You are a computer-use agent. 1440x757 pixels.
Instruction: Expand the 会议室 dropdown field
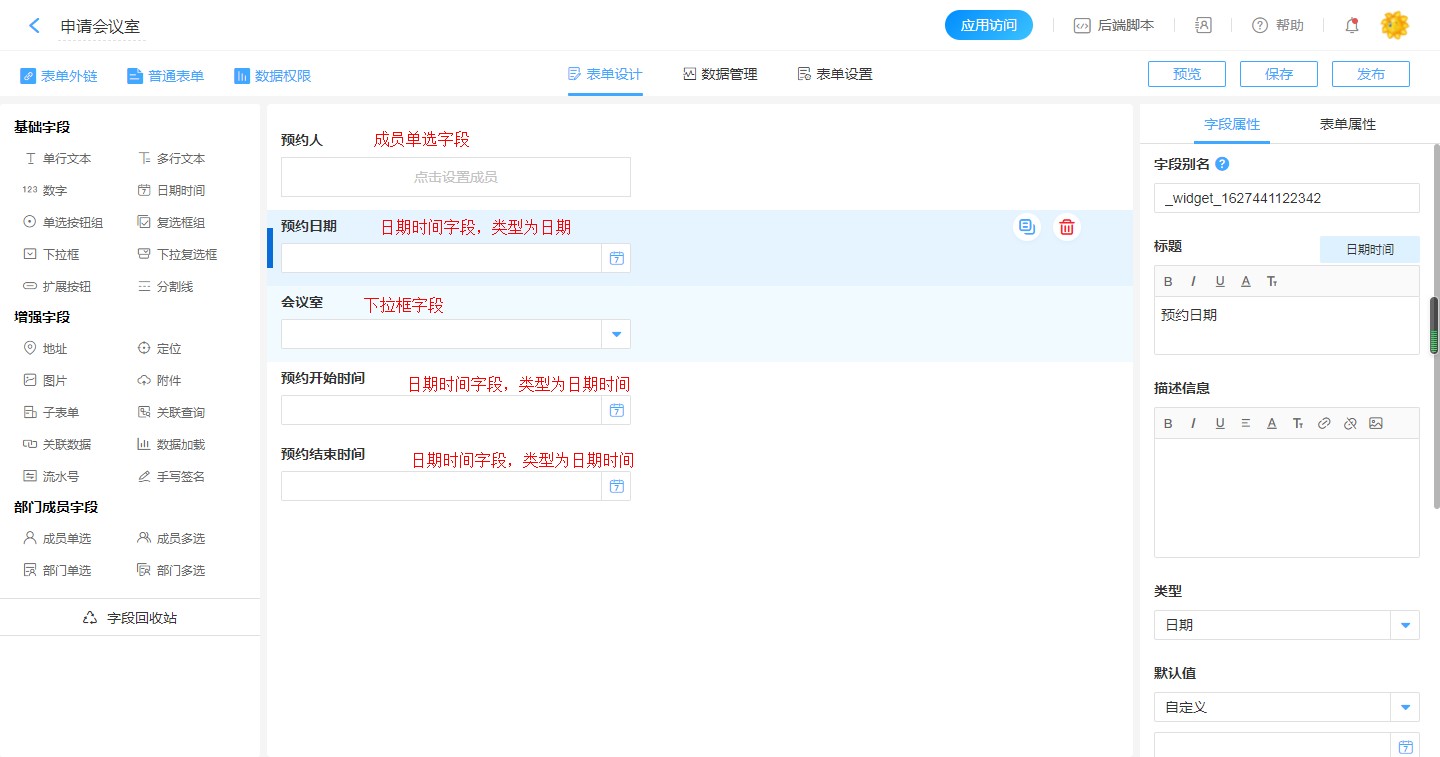[616, 334]
